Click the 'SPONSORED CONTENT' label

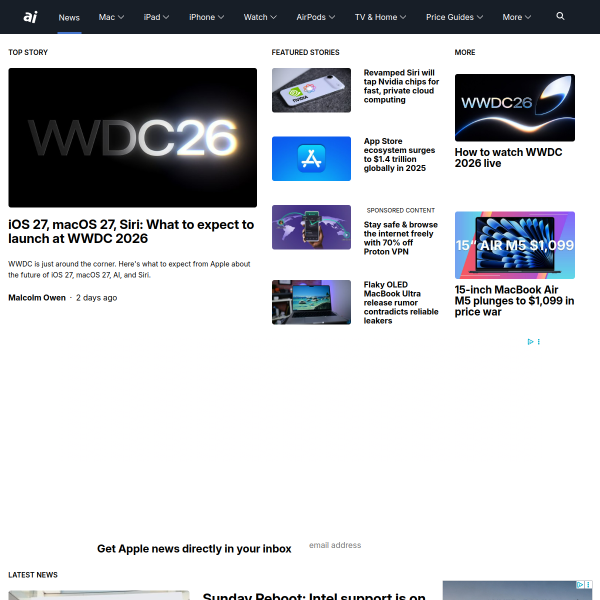(x=401, y=210)
